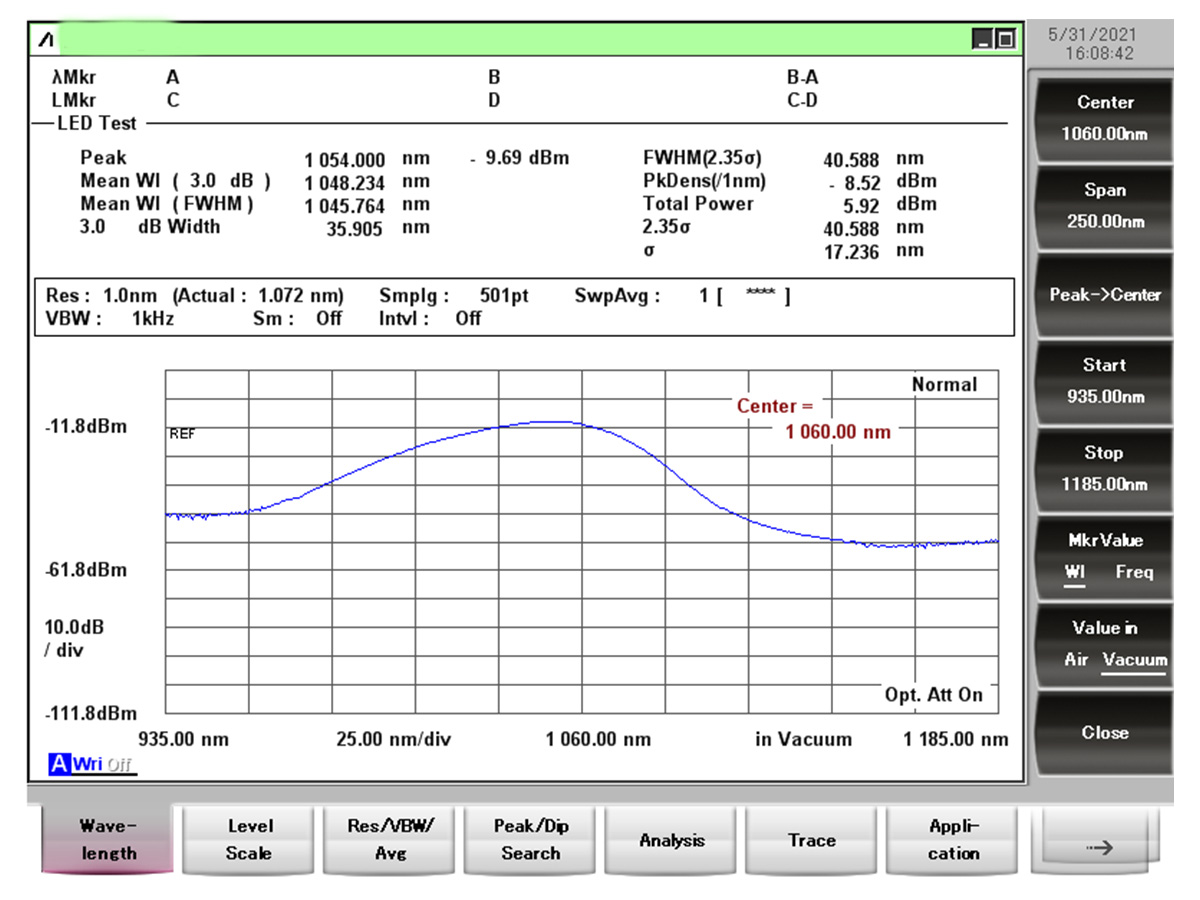Click the Anritsu logo icon in title bar

click(47, 41)
